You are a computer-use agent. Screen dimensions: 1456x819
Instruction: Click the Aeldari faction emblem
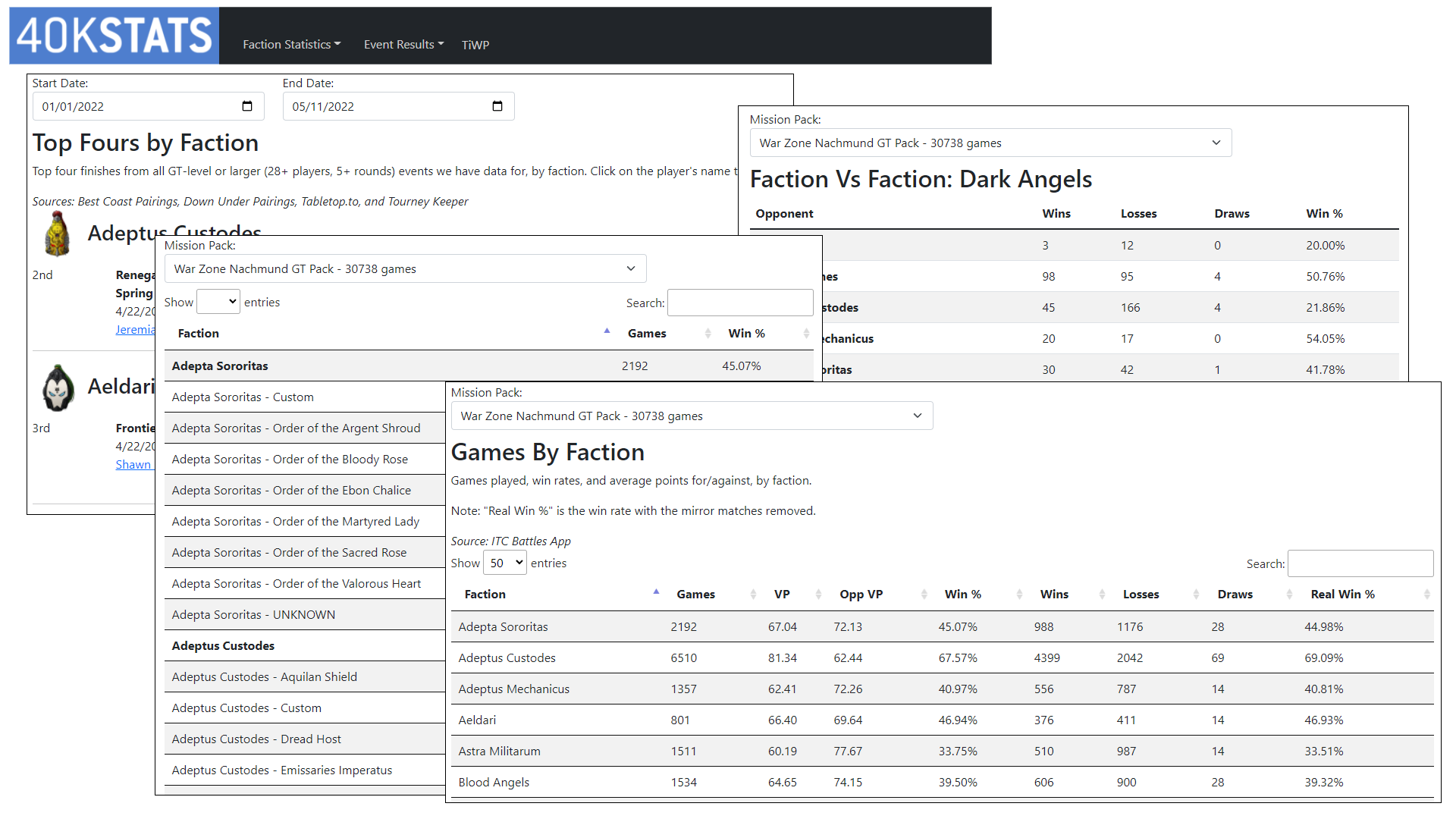click(x=58, y=388)
